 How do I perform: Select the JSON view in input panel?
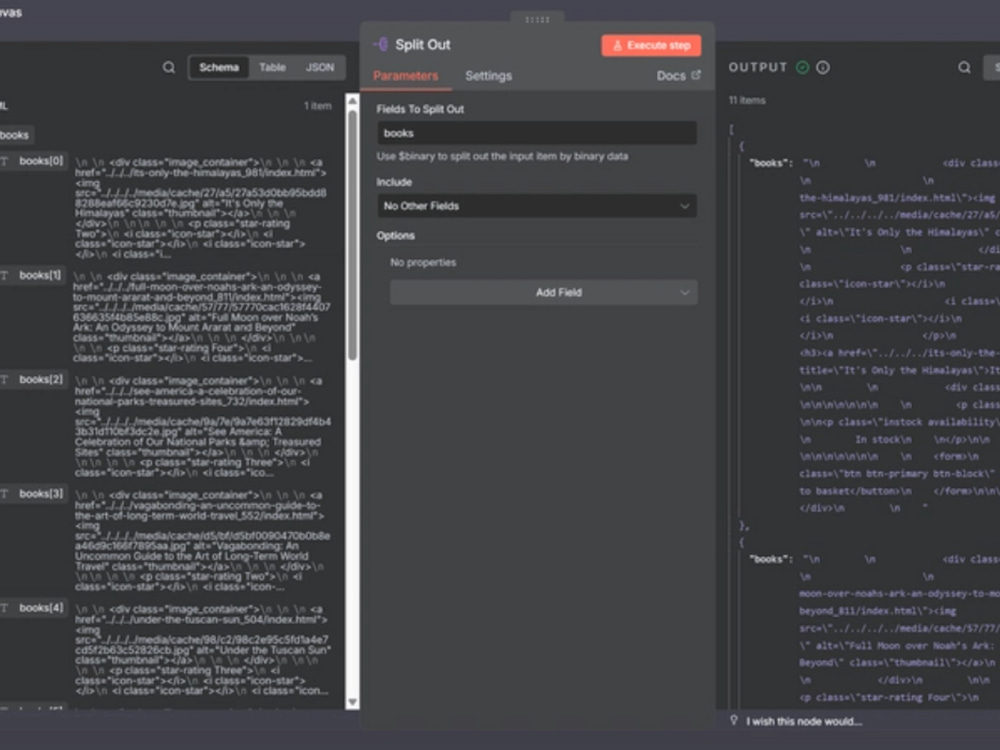(x=320, y=67)
